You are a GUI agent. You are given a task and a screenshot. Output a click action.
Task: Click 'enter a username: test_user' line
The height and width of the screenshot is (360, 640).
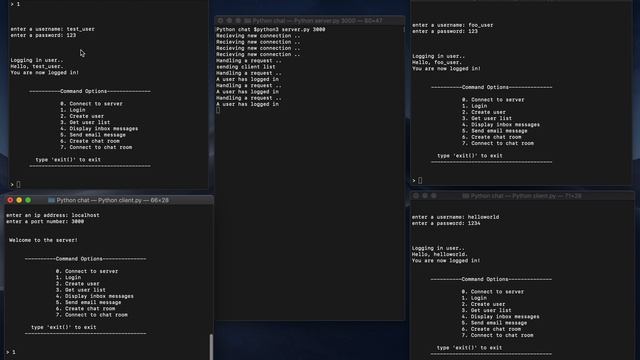pos(52,29)
